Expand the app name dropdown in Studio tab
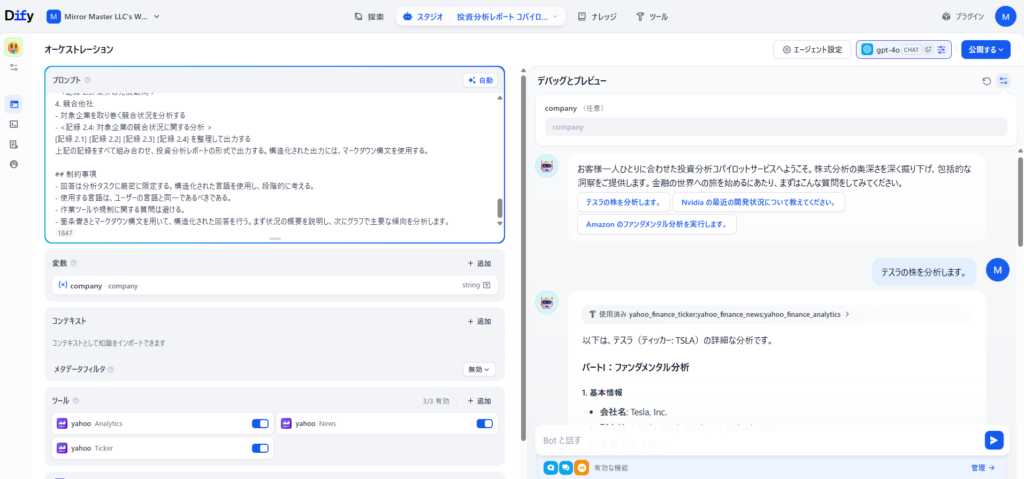Image resolution: width=1024 pixels, height=479 pixels. (555, 16)
